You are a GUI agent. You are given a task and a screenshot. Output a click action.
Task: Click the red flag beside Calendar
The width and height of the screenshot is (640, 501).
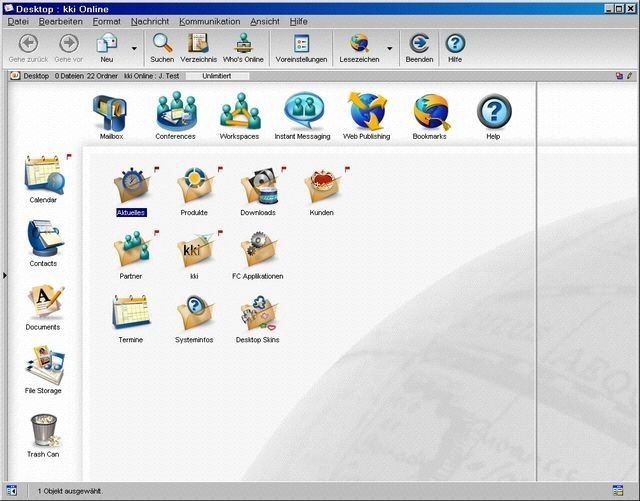tap(69, 156)
